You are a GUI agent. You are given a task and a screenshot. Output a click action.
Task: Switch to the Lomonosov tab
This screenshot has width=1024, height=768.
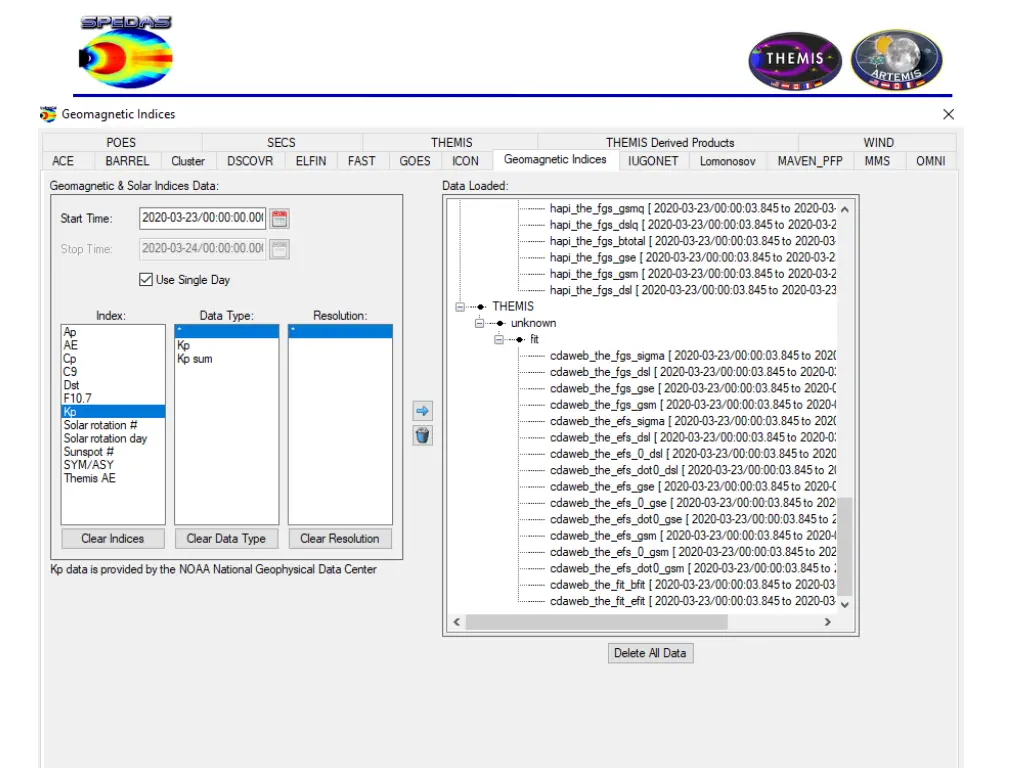coord(728,161)
